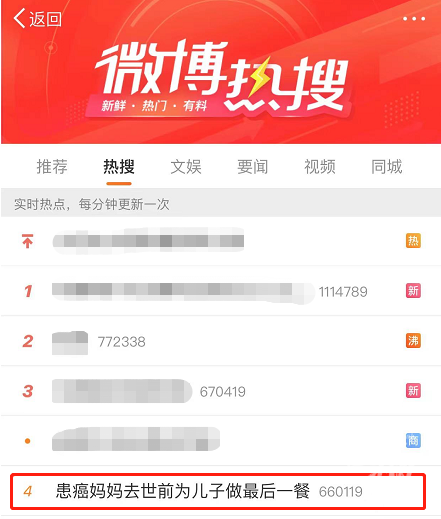This screenshot has width=441, height=519.
Task: Tap the pink 新 badge beside rank 3
Action: point(413,391)
